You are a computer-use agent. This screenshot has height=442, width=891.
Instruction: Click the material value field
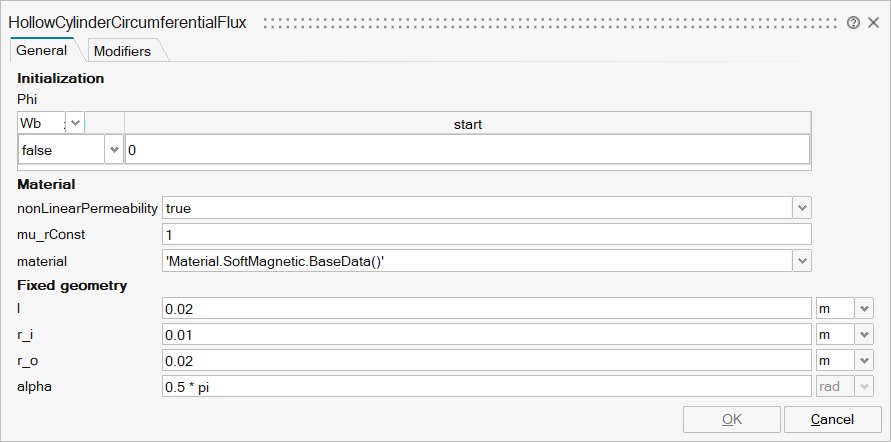476,260
